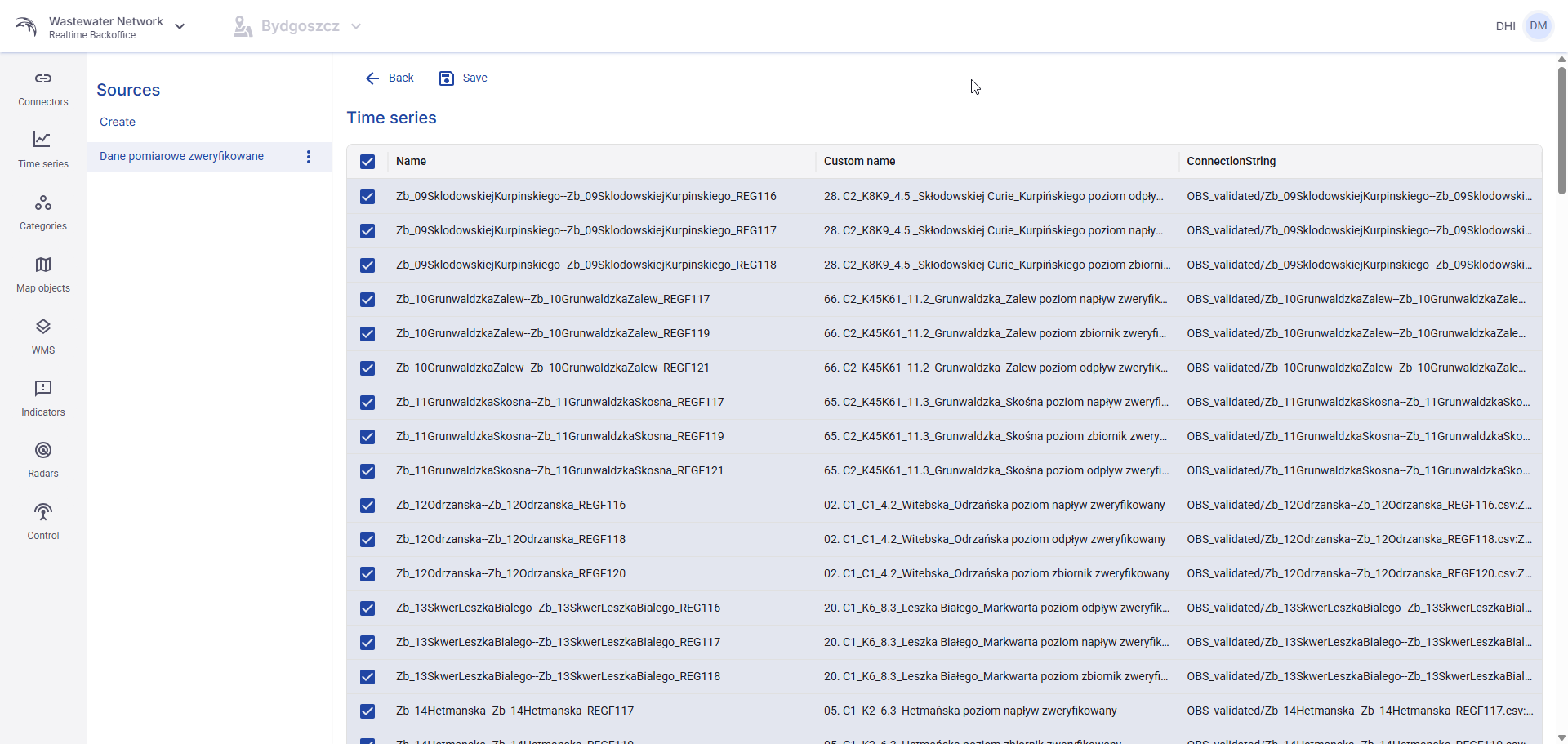Click name cell Zb_10GrunwaldzkaZalew_REGF119

pos(553,333)
